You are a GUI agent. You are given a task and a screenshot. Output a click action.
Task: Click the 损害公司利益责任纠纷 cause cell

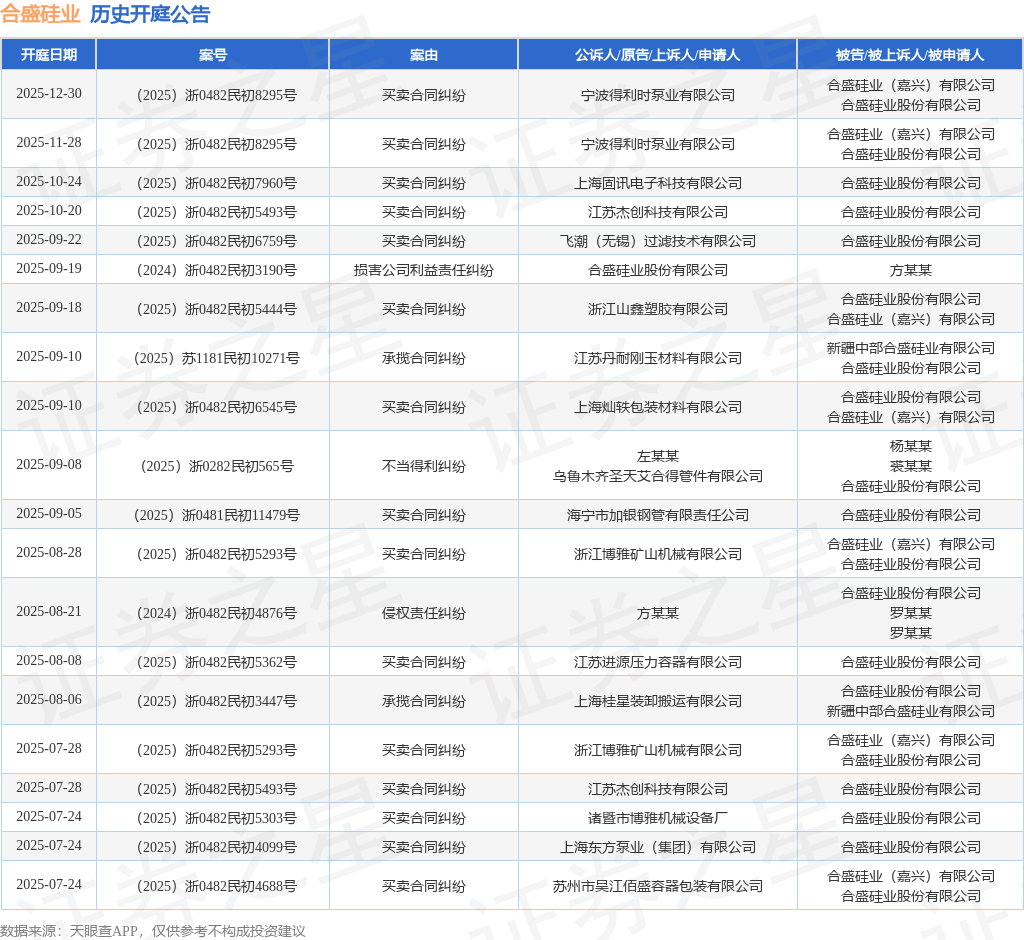[424, 270]
